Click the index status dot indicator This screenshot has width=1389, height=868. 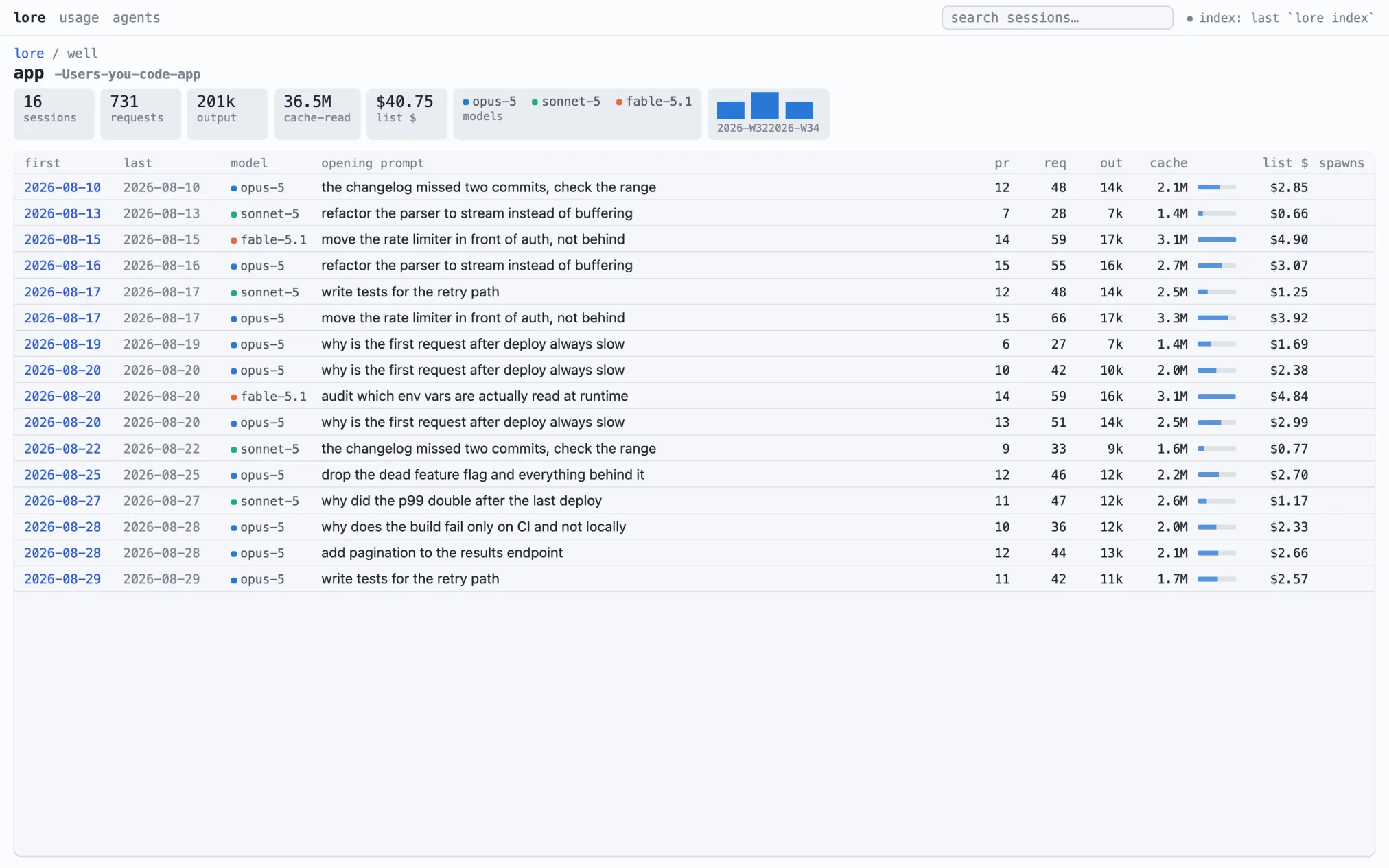1189,19
